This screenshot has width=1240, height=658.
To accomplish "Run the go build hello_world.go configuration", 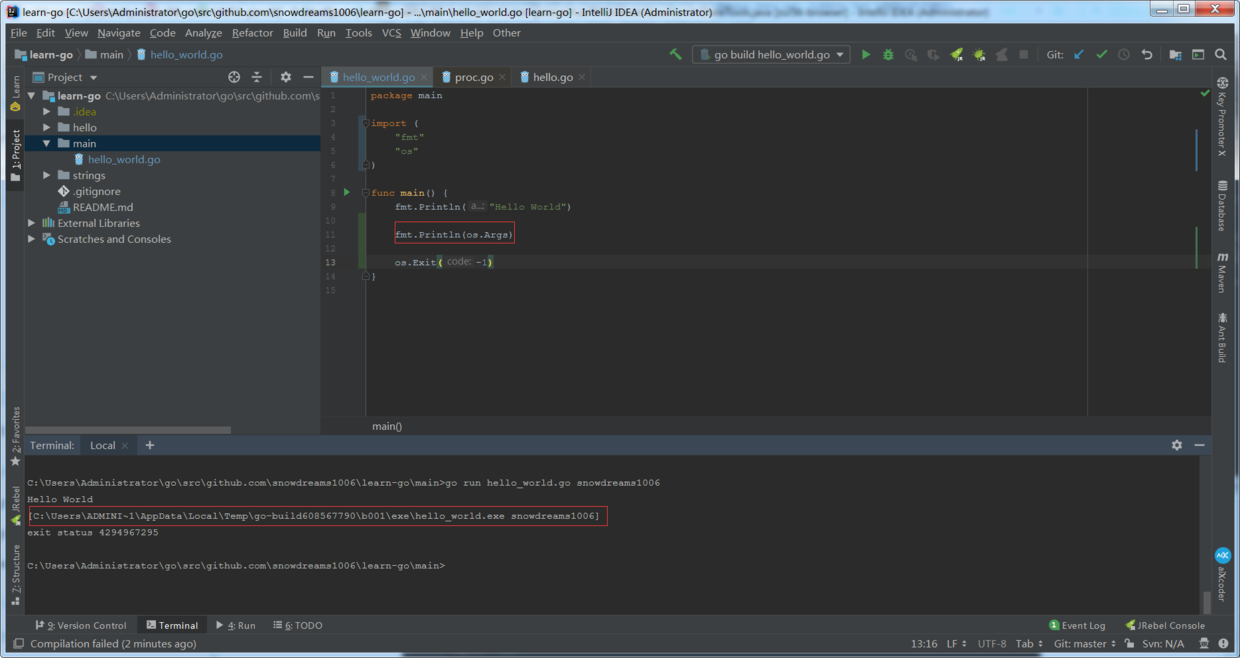I will [865, 54].
